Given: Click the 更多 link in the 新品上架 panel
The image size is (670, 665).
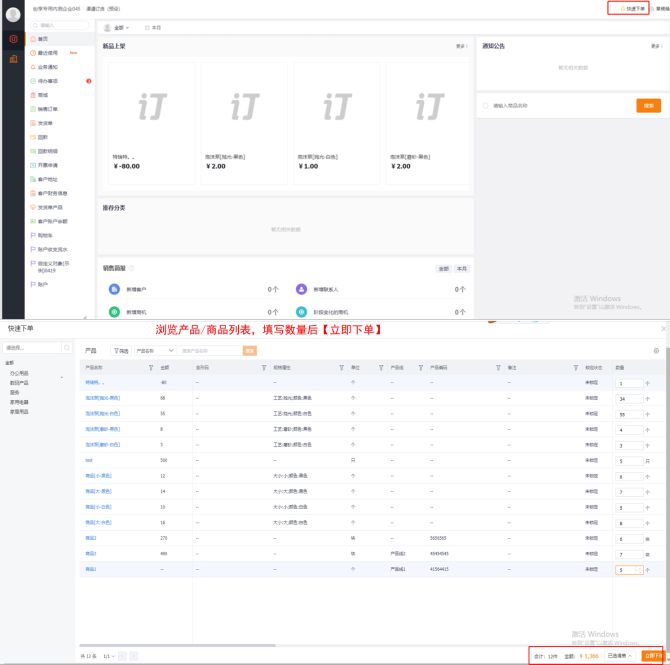Looking at the screenshot, I should pos(461,46).
